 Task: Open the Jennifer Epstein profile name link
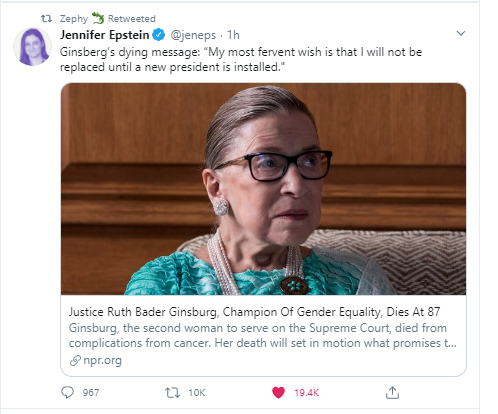104,35
